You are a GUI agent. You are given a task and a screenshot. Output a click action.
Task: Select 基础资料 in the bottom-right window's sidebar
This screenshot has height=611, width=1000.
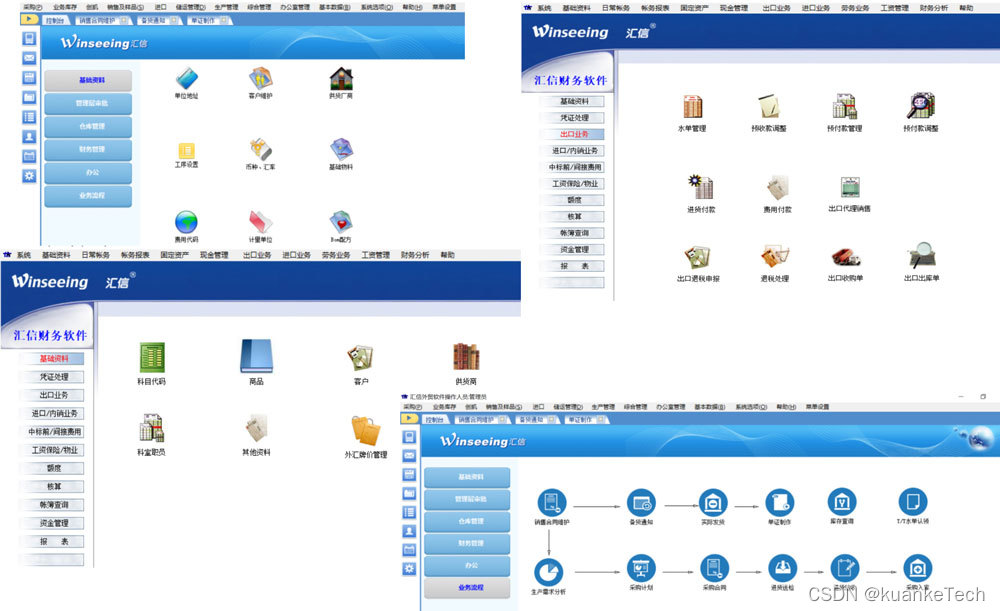[467, 477]
